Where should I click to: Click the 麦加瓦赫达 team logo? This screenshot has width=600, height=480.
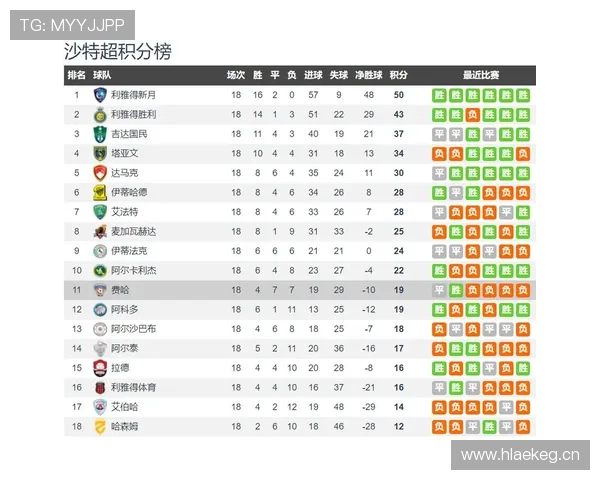pos(99,231)
